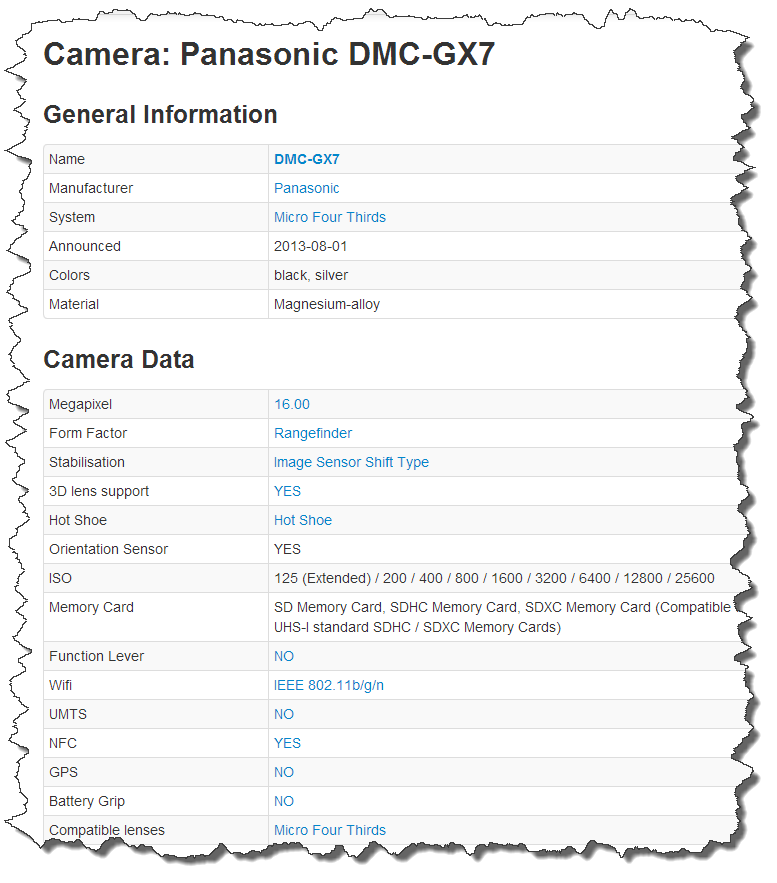Click the GPS row label
The width and height of the screenshot is (777, 883).
63,772
